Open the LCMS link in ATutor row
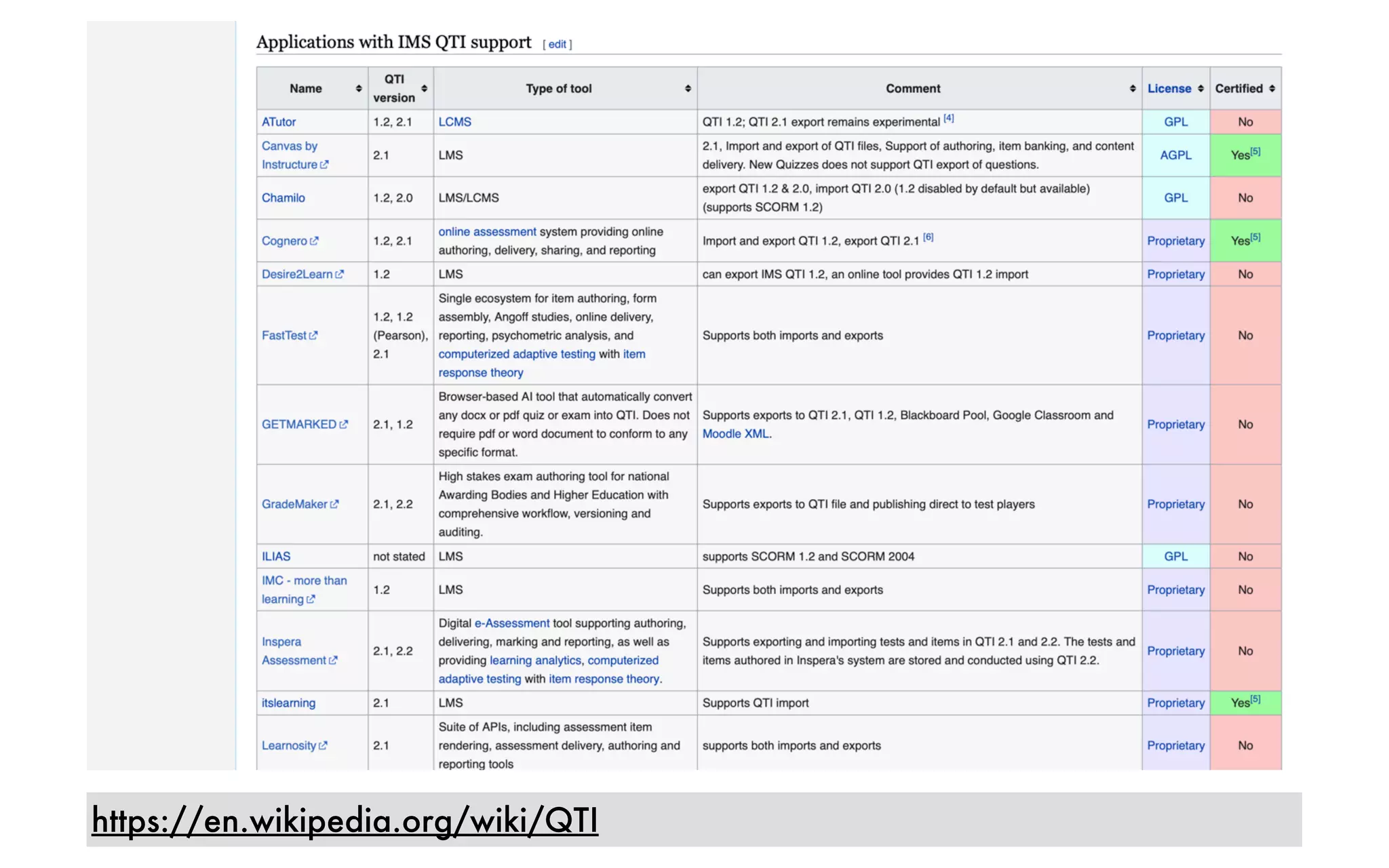 click(x=454, y=122)
